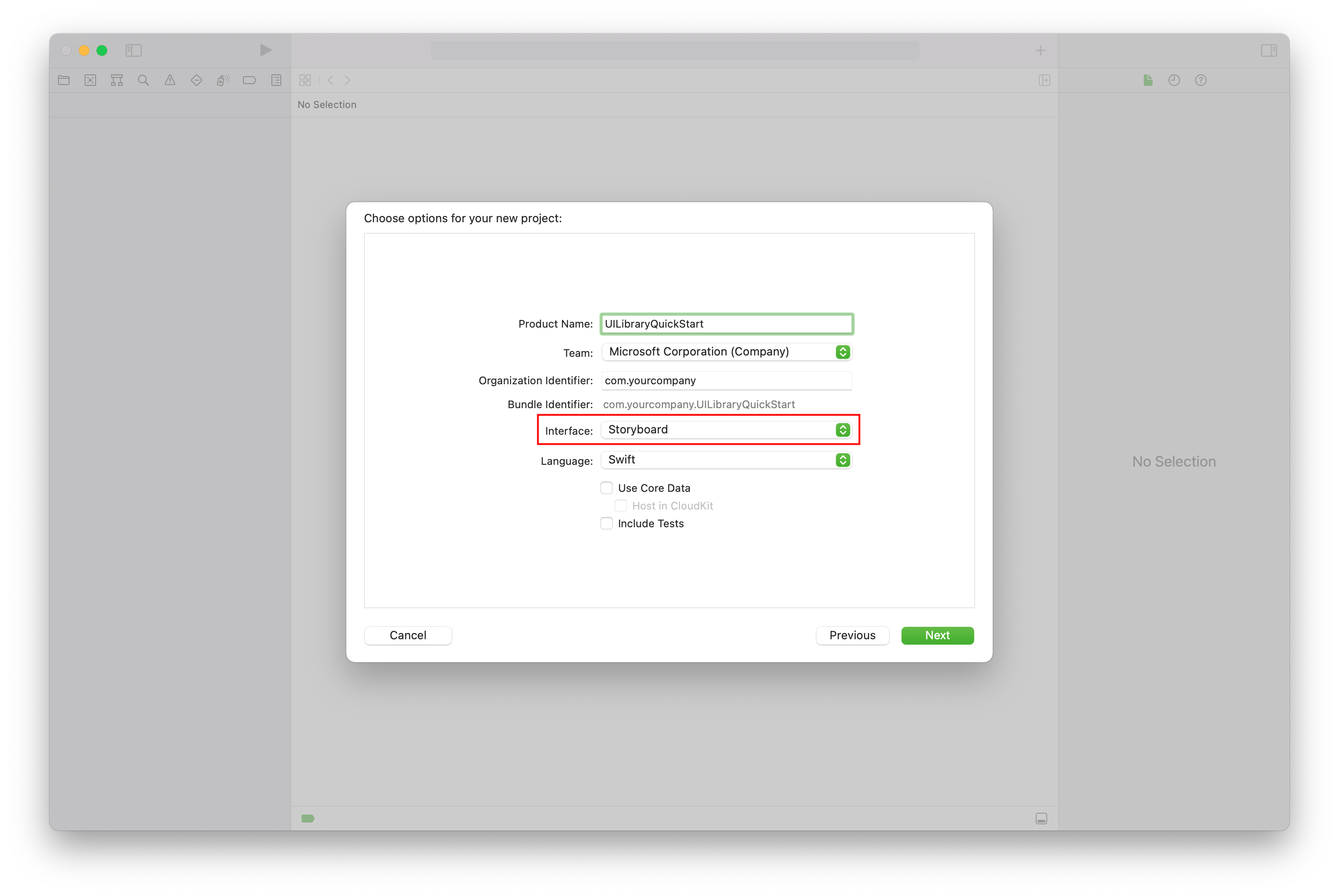The height and width of the screenshot is (896, 1339).
Task: Expand the Language dropdown selector
Action: coord(844,460)
